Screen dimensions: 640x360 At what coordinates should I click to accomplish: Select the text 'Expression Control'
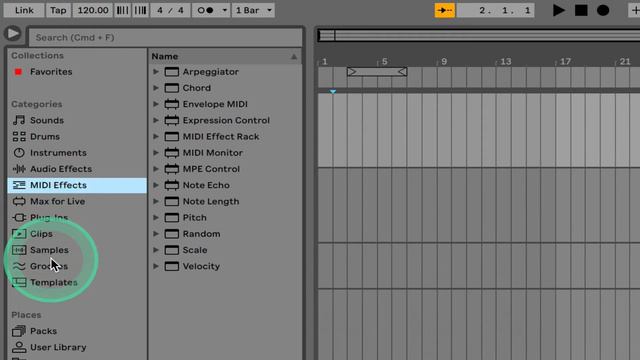pos(226,120)
